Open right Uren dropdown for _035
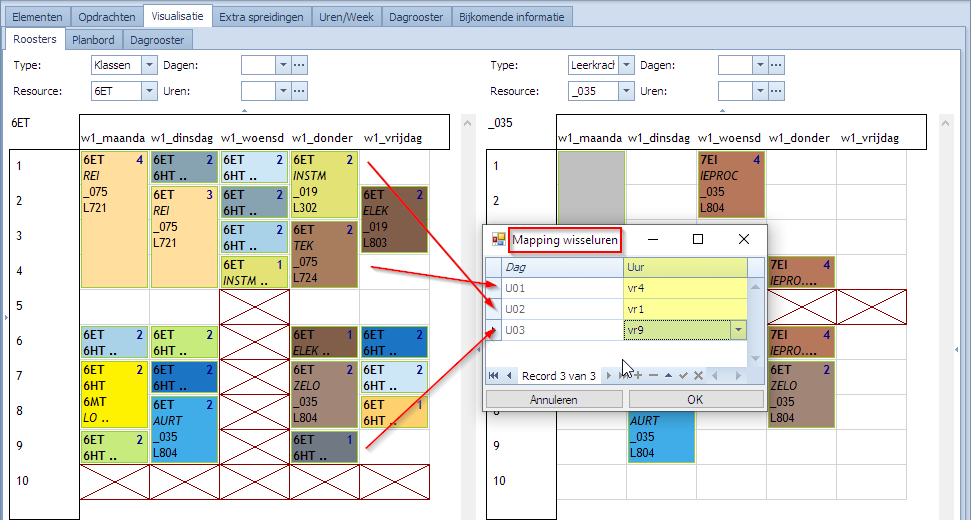 [x=760, y=91]
